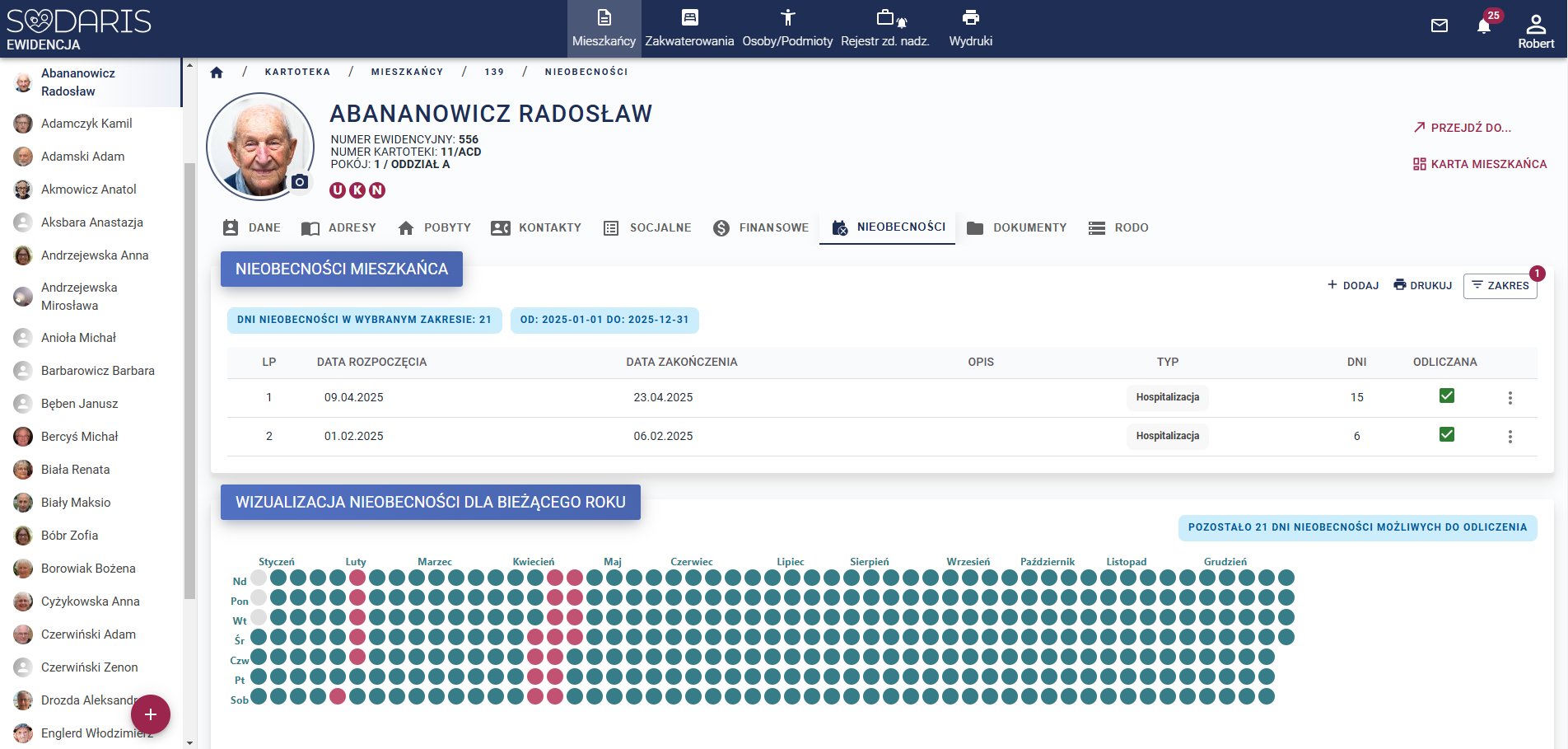Select Akmowicz Anatol in residents list
1568x749 pixels.
point(89,190)
